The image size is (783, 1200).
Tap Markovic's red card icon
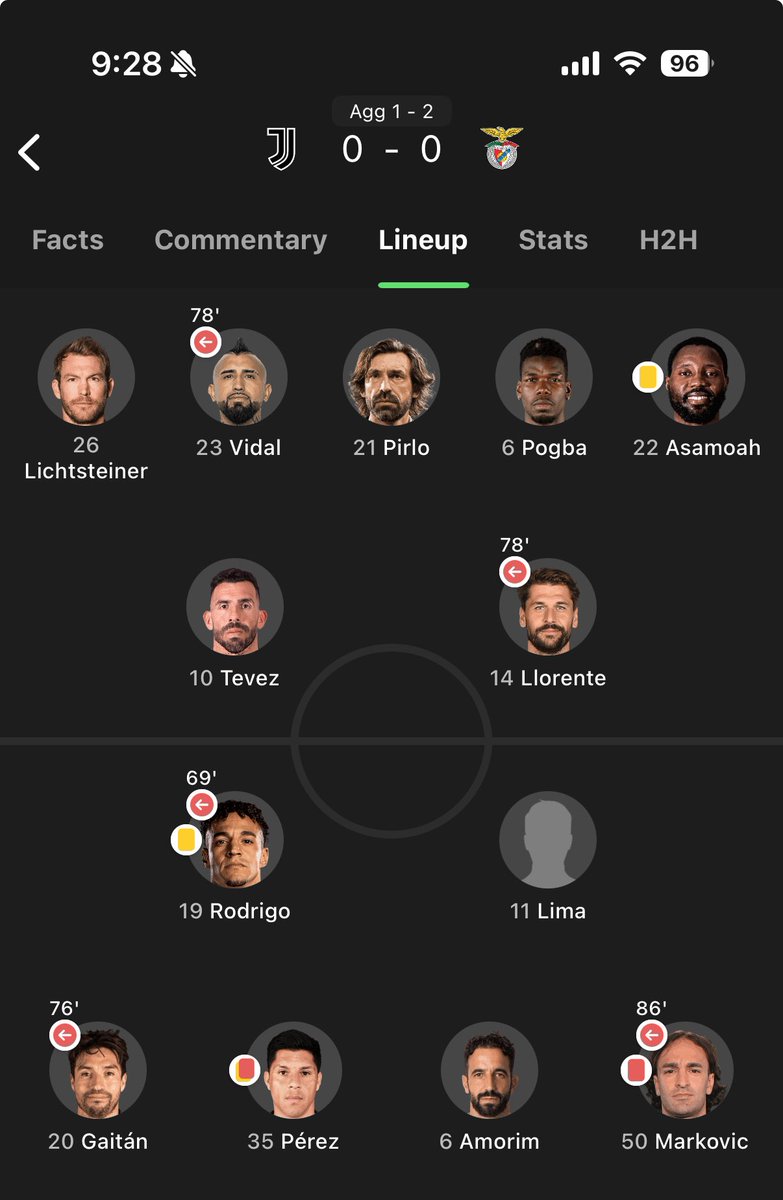[636, 1070]
